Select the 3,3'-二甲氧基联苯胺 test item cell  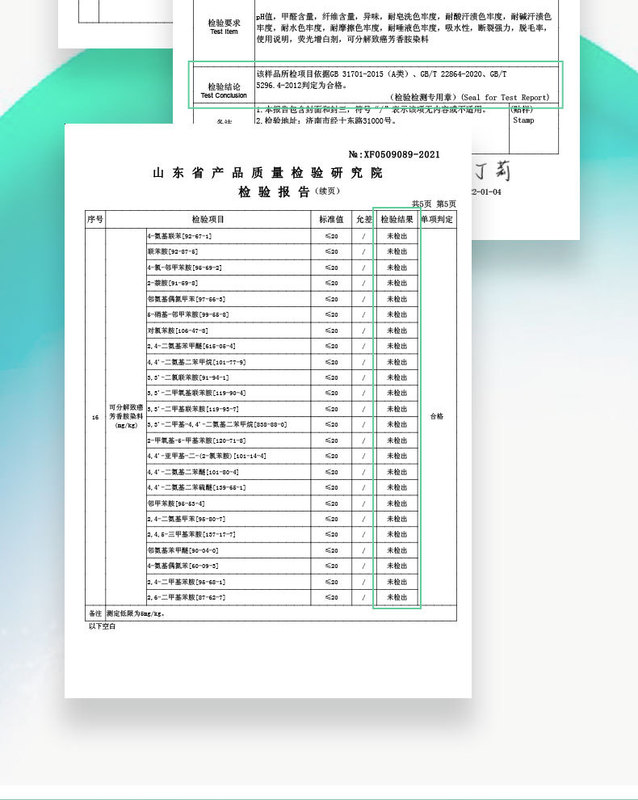pyautogui.click(x=228, y=393)
